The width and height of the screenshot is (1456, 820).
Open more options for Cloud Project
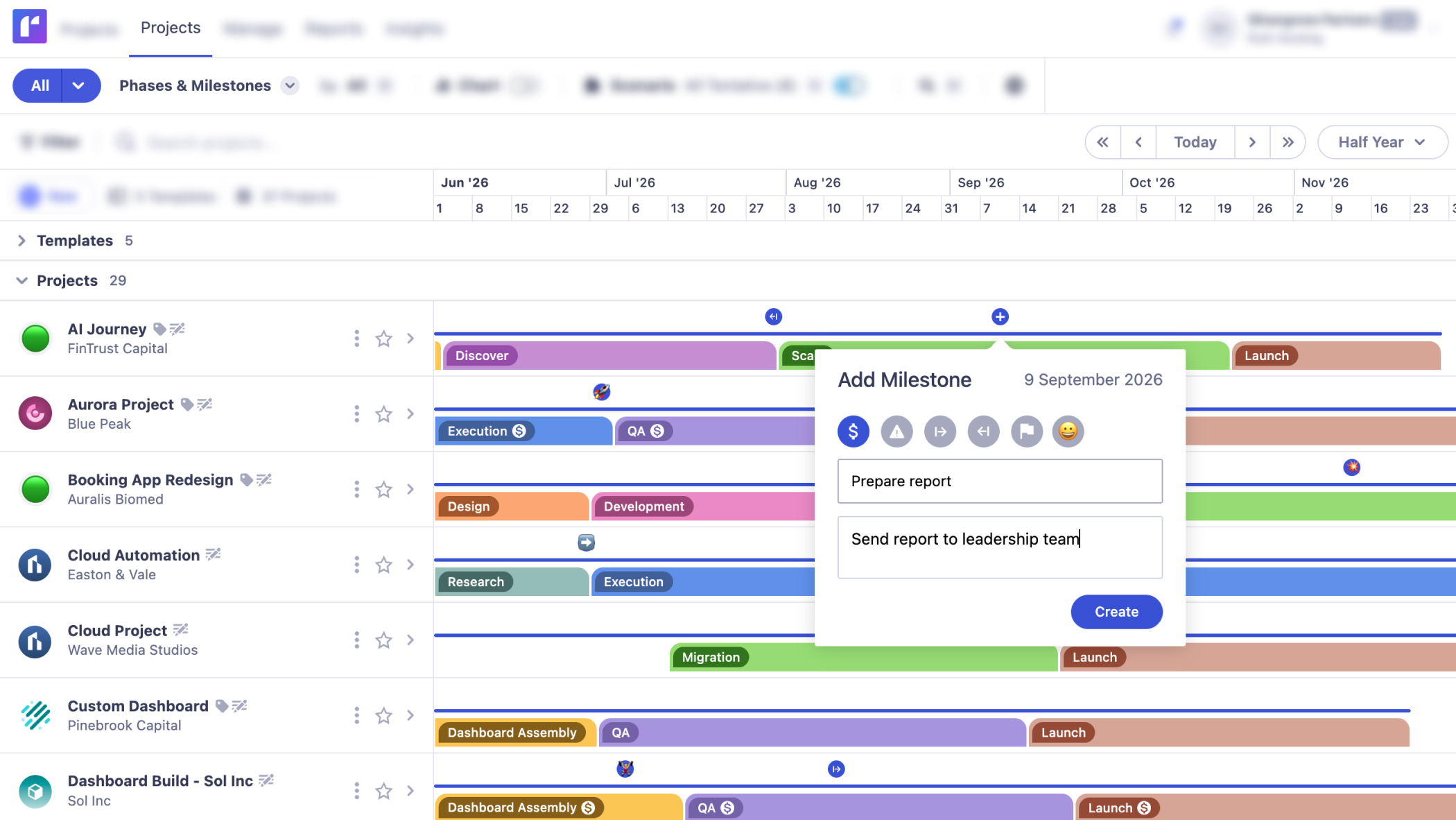pyautogui.click(x=356, y=640)
